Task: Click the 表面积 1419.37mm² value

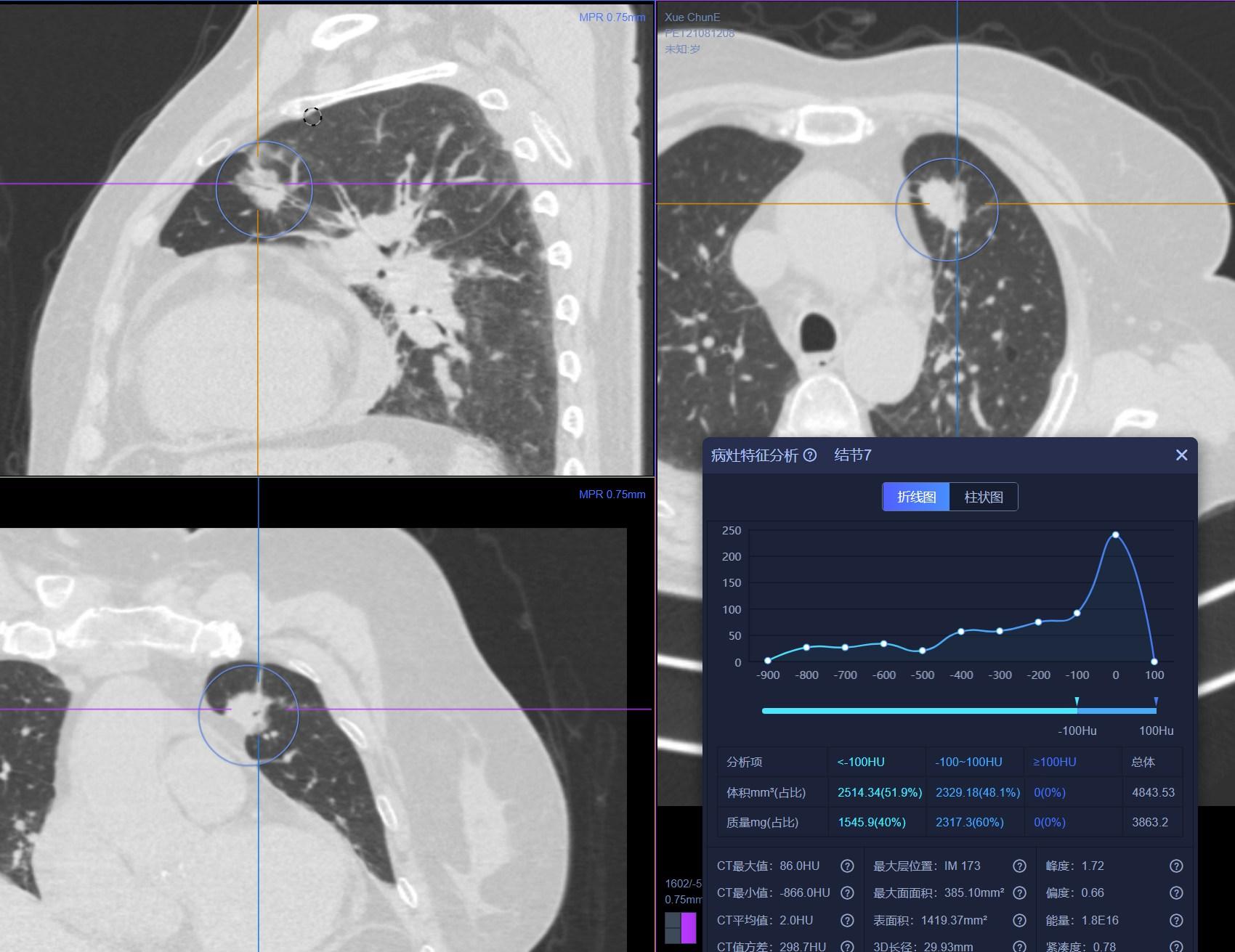Action: pyautogui.click(x=954, y=920)
